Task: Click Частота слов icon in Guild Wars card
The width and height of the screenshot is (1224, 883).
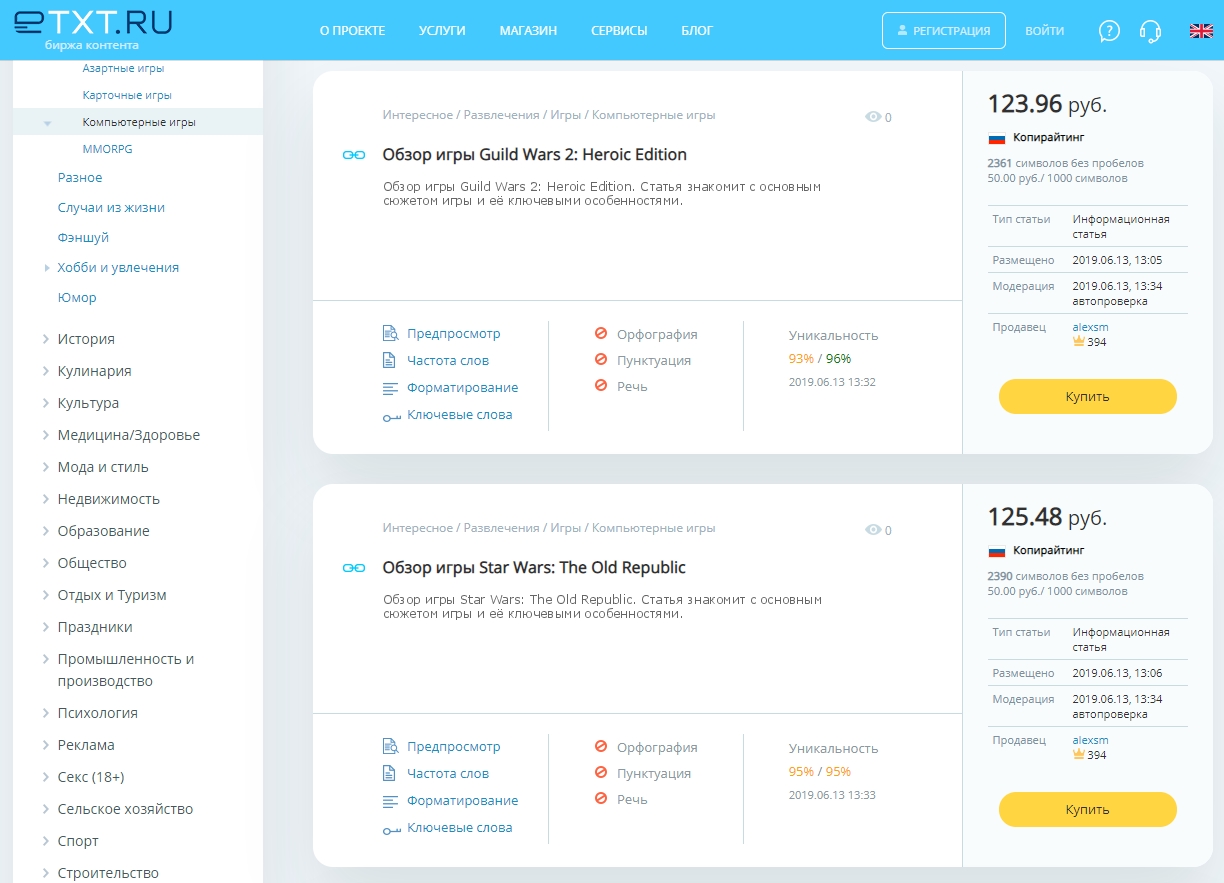Action: (390, 360)
